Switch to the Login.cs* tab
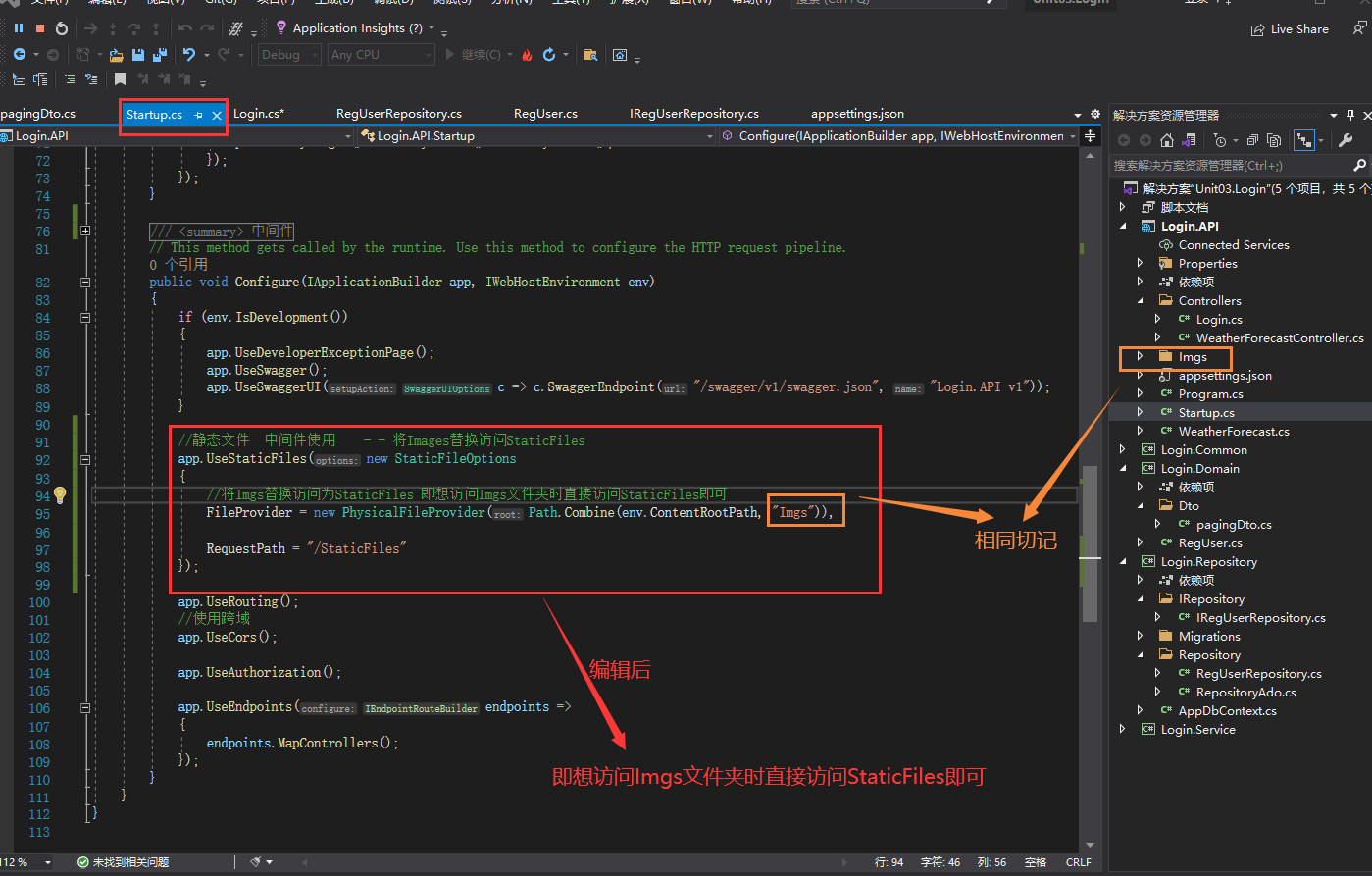 coord(259,114)
